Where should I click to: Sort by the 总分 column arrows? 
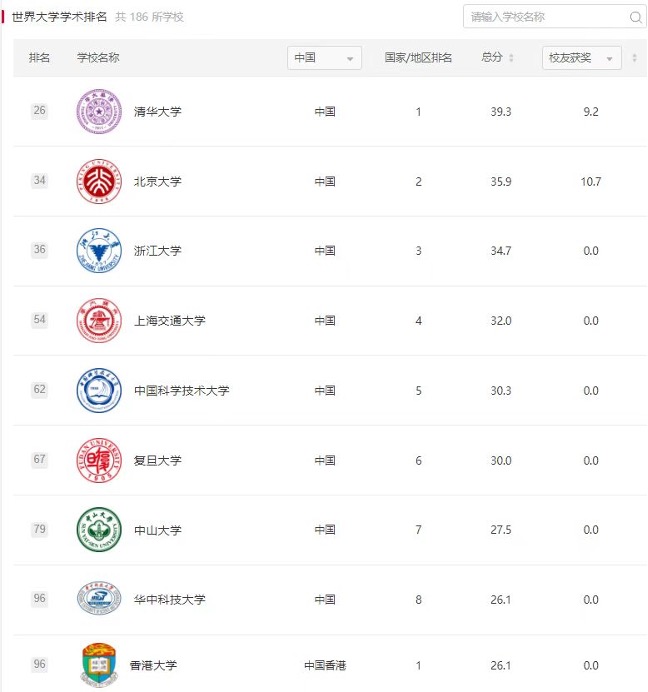[x=512, y=58]
